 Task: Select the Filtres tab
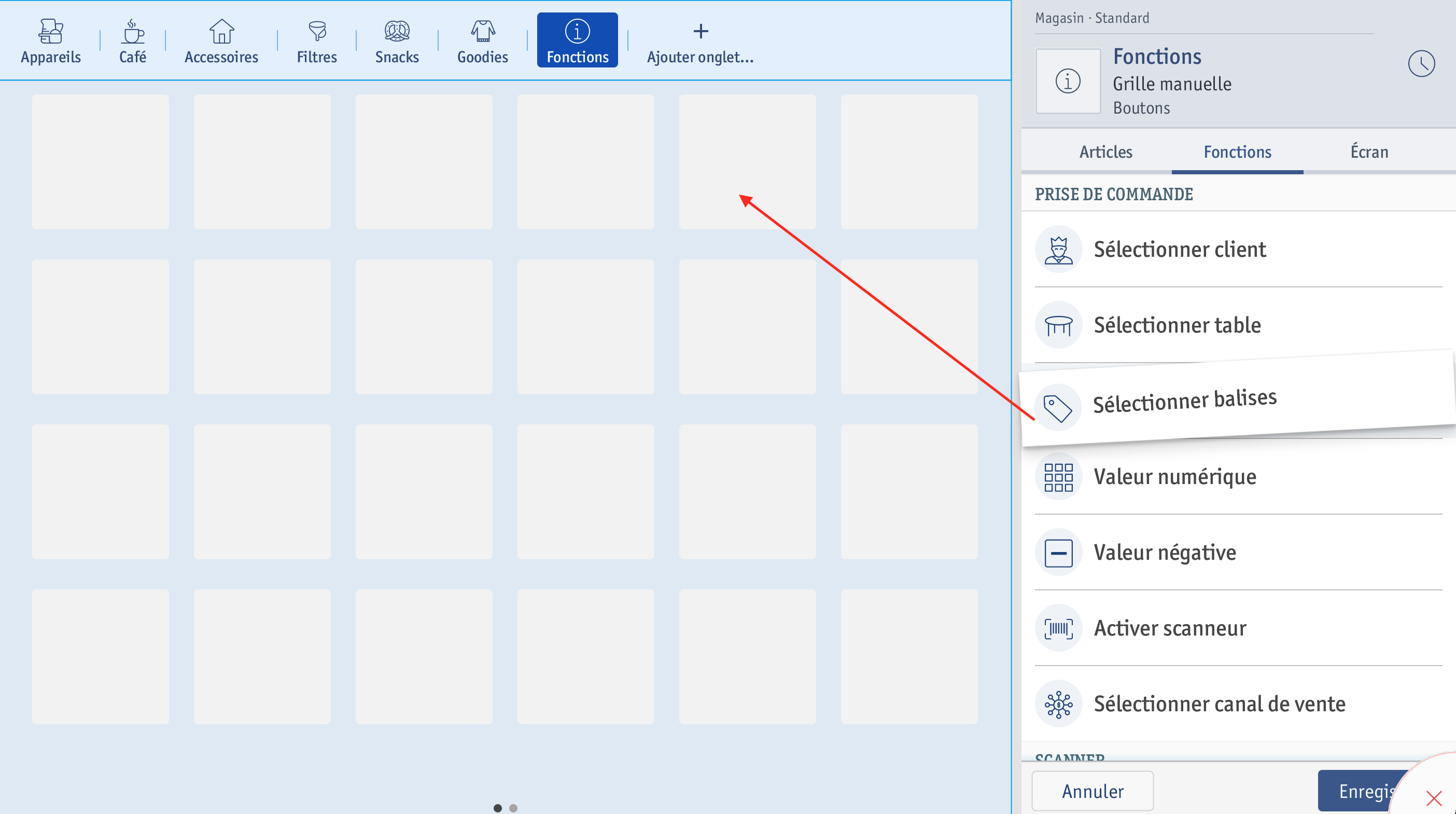pos(316,41)
